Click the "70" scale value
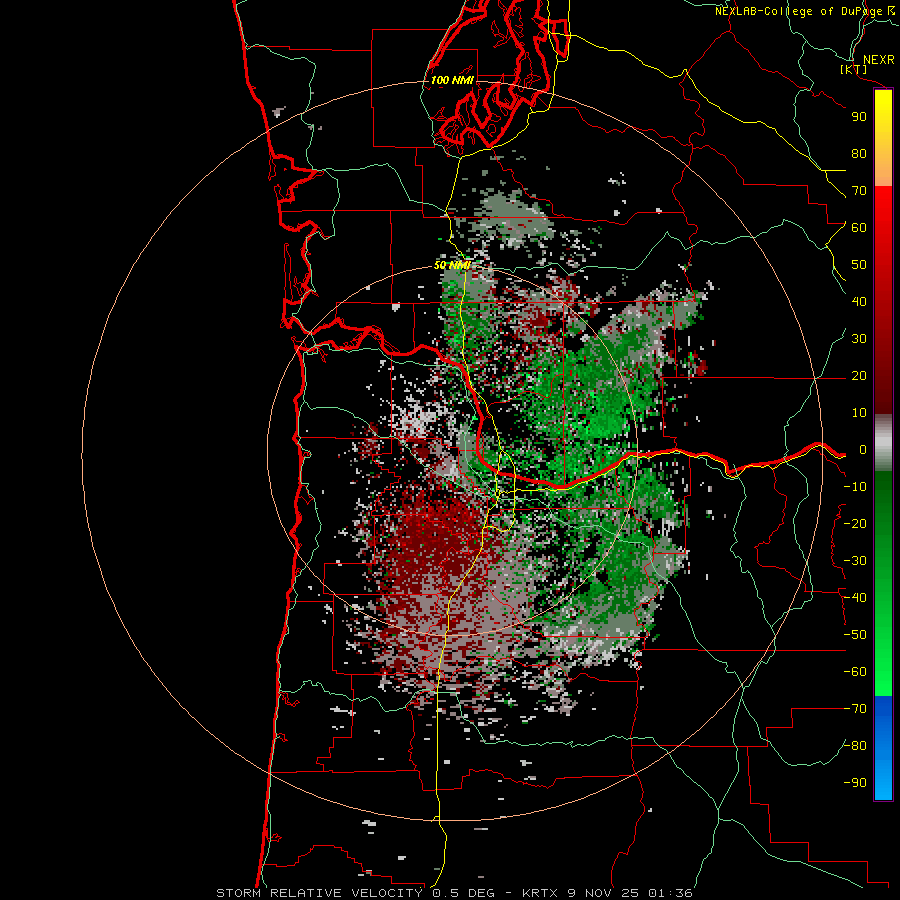The height and width of the screenshot is (900, 900). tap(859, 191)
